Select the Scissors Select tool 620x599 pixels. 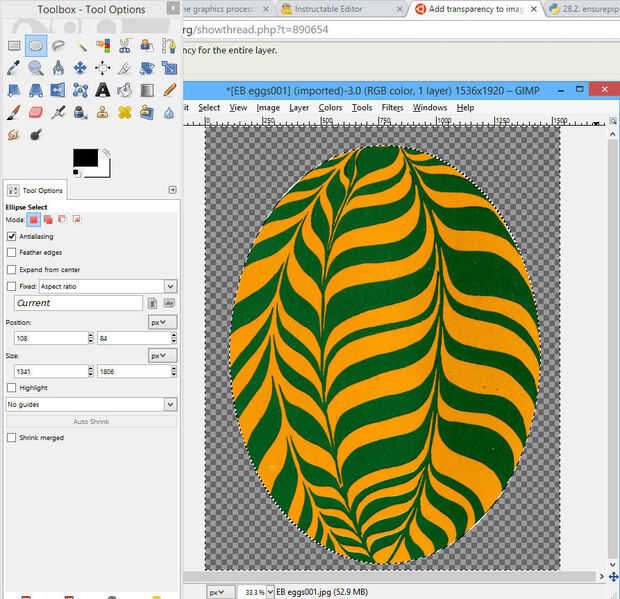[124, 45]
